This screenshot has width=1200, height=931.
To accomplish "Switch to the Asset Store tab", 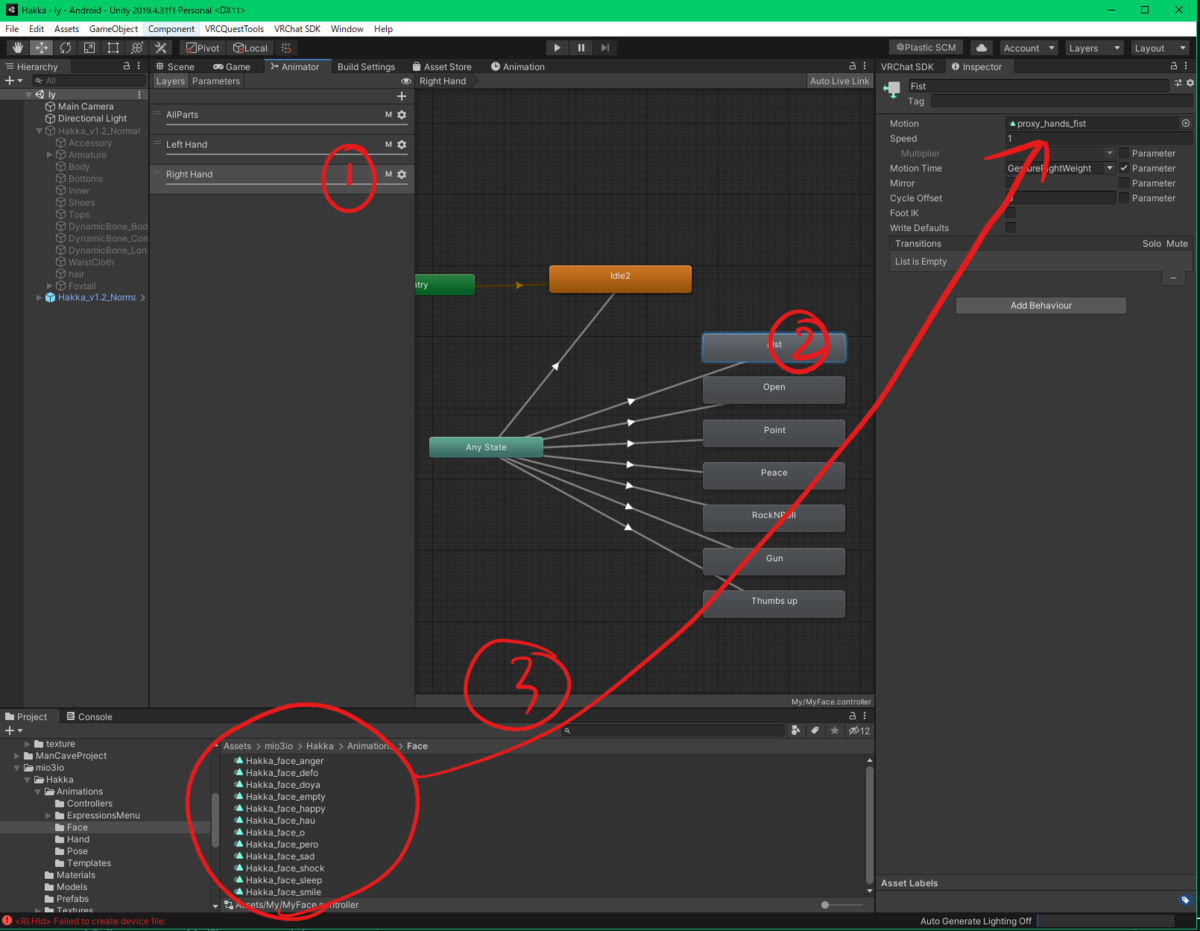I will point(440,67).
